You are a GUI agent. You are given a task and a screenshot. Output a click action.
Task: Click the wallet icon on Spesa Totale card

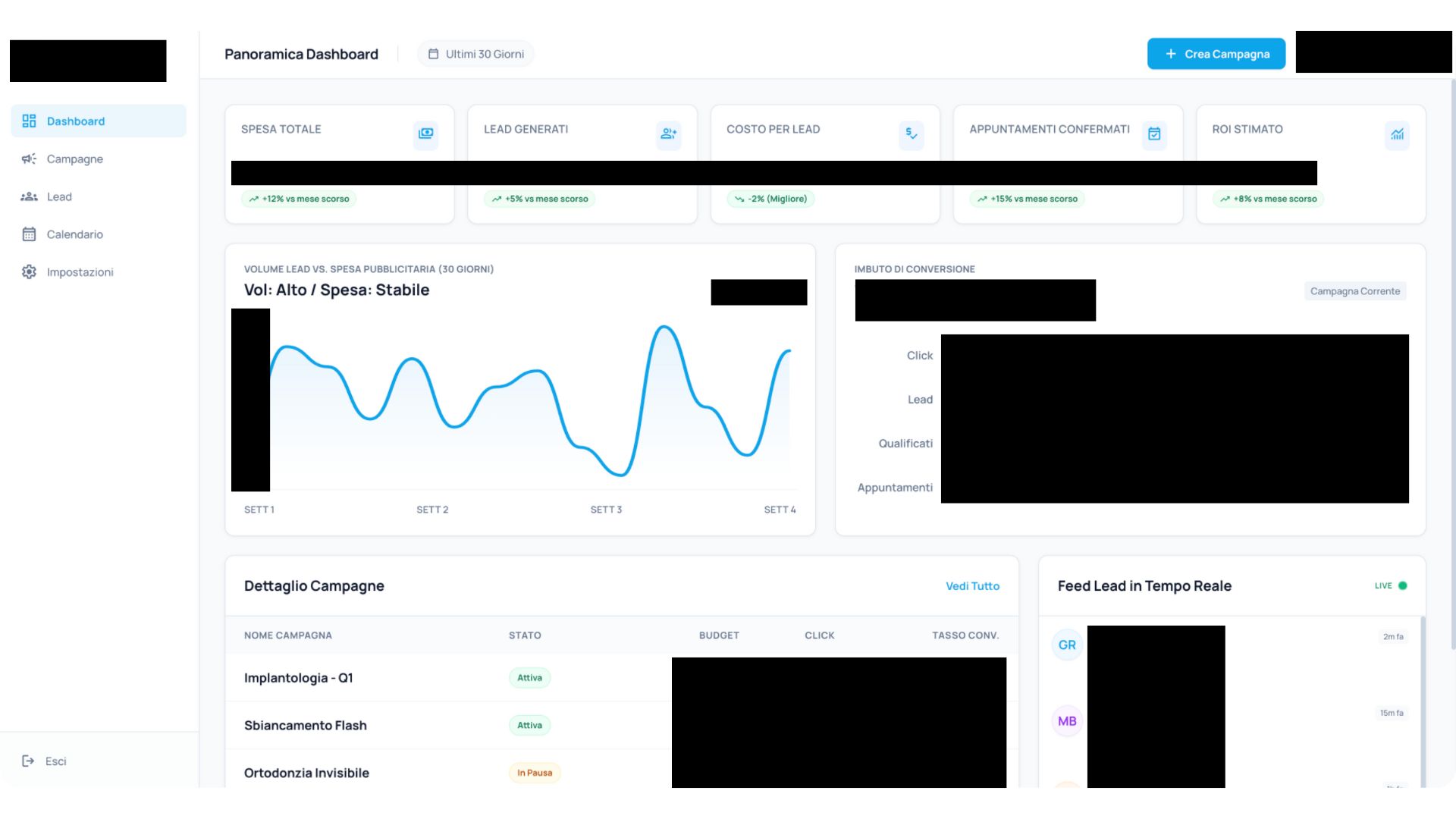tap(425, 133)
